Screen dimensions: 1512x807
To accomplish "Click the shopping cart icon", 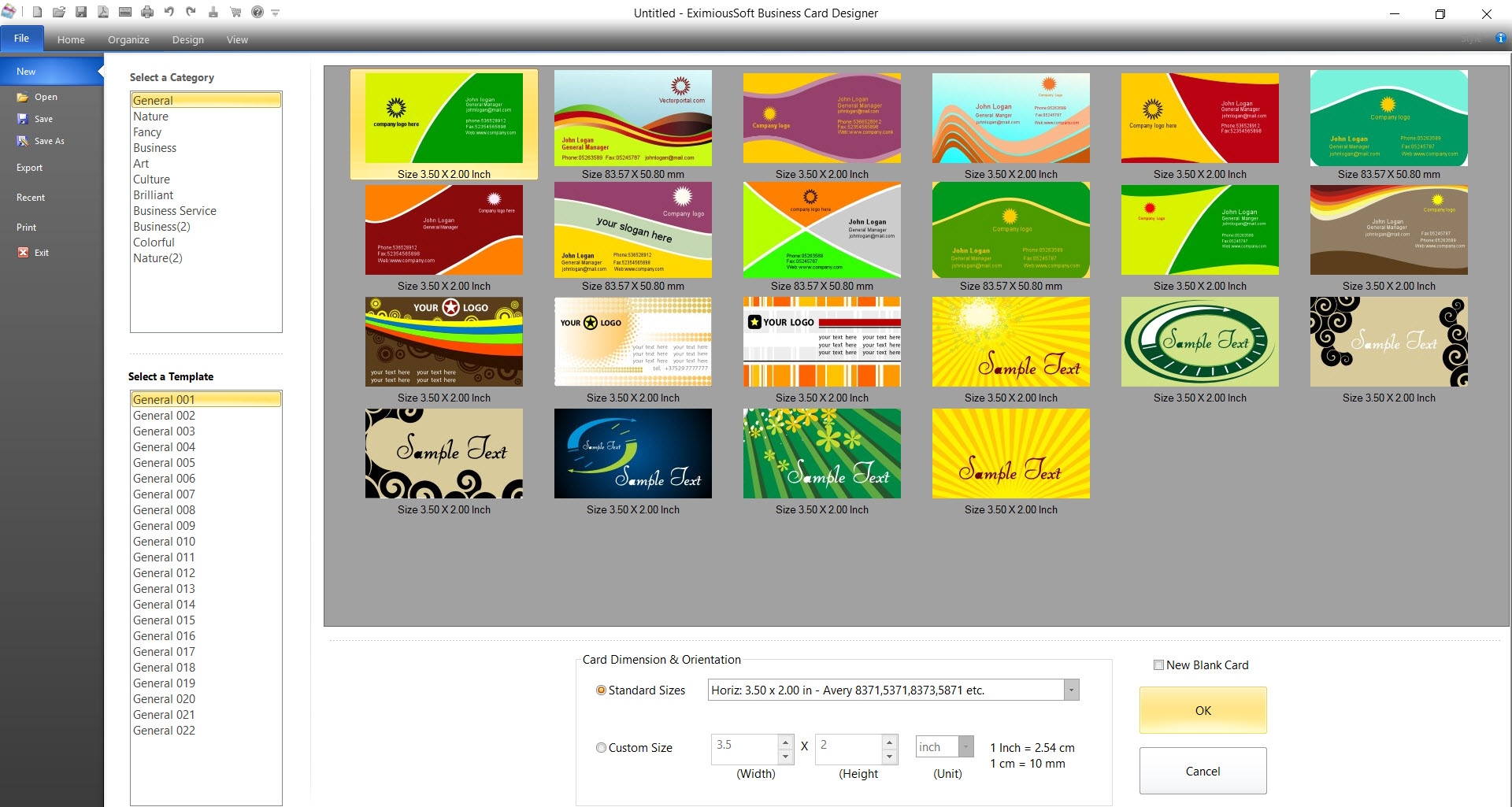I will click(x=235, y=13).
